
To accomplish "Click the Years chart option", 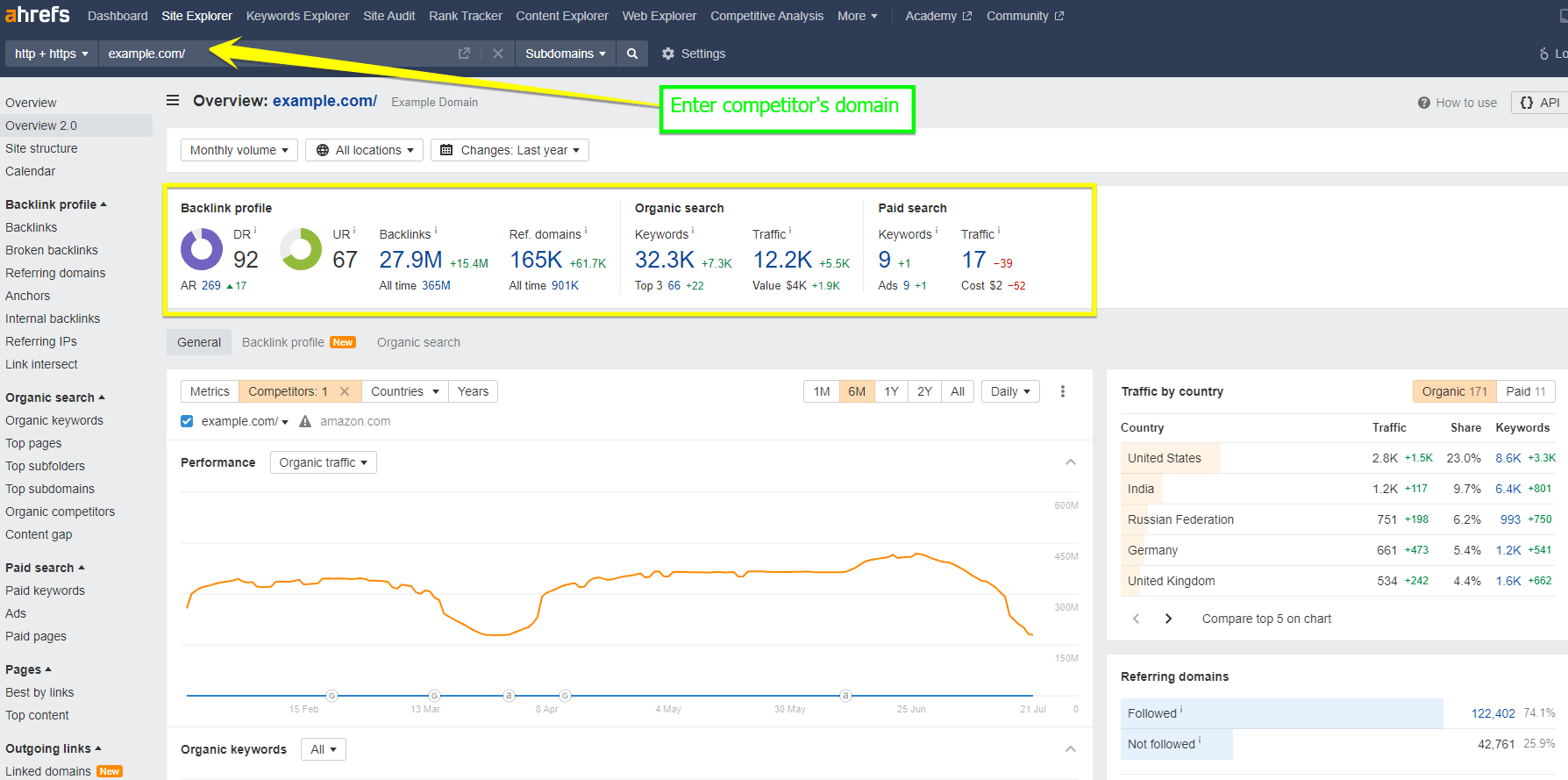I will click(x=473, y=391).
